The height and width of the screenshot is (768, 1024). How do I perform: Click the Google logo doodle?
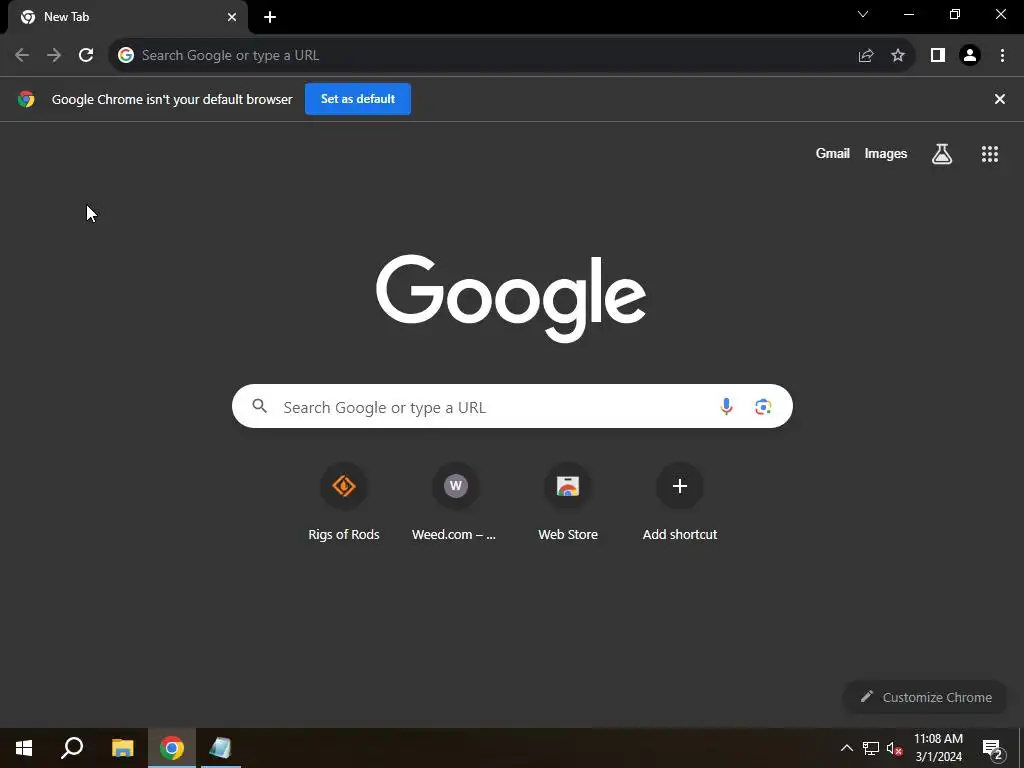[511, 298]
